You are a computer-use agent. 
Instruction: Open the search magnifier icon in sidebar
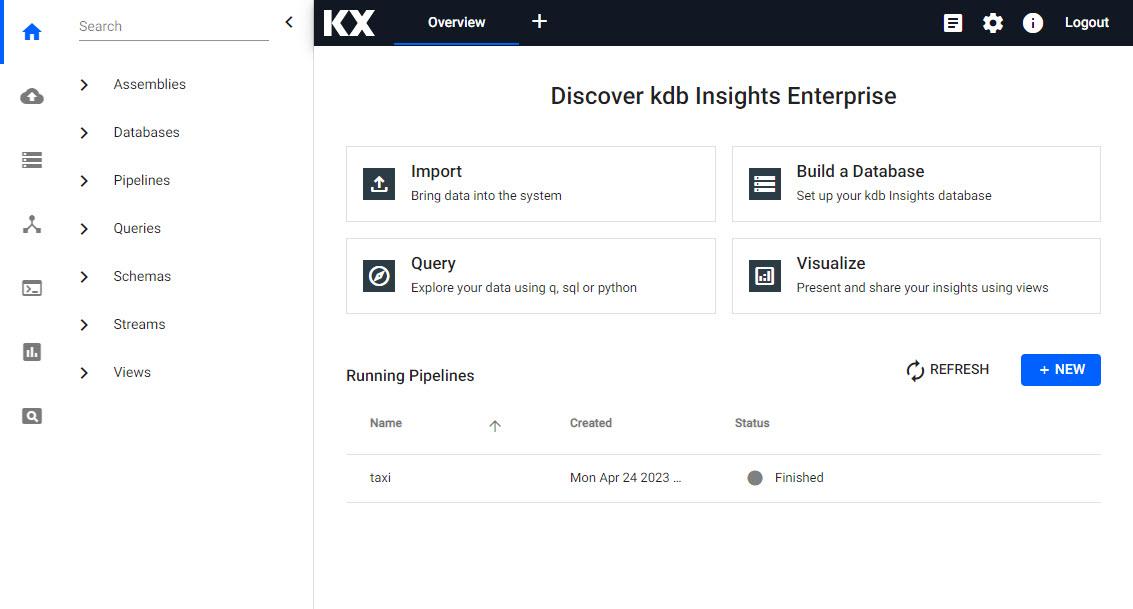tap(32, 416)
